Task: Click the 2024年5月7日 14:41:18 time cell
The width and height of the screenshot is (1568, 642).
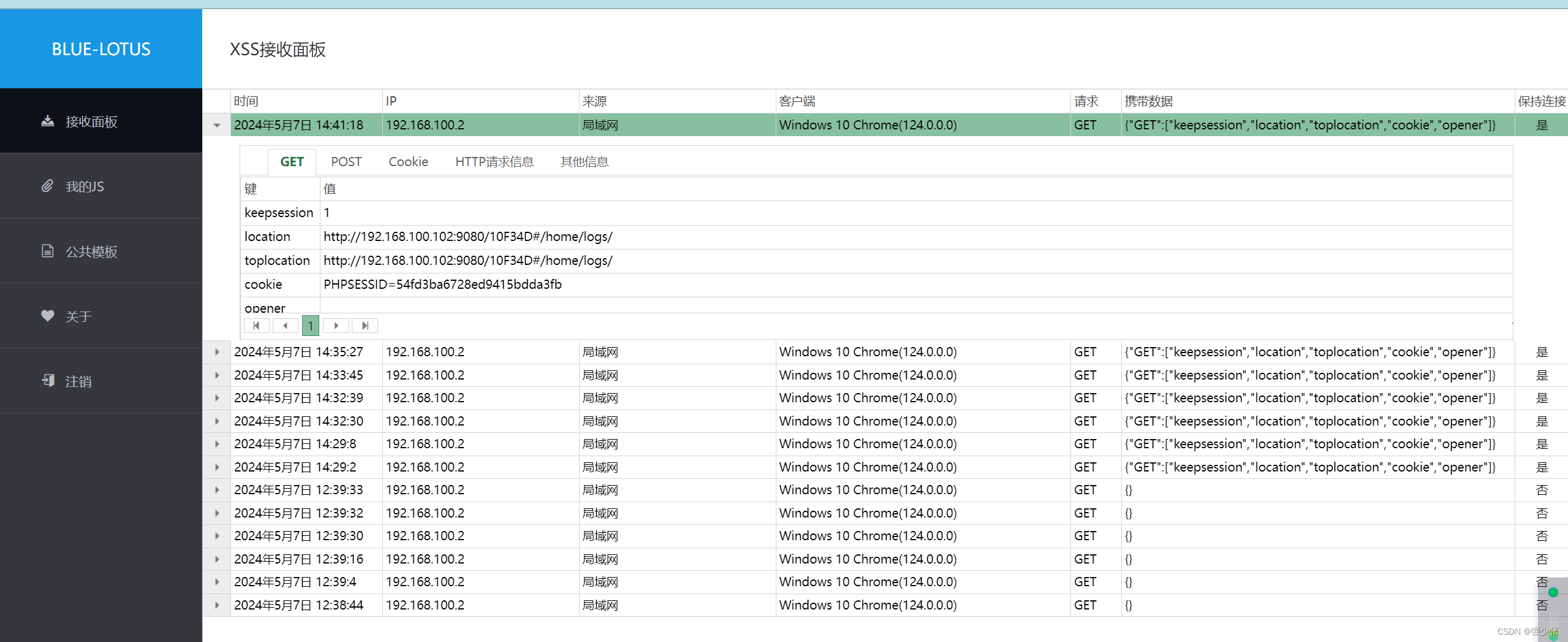Action: [306, 125]
